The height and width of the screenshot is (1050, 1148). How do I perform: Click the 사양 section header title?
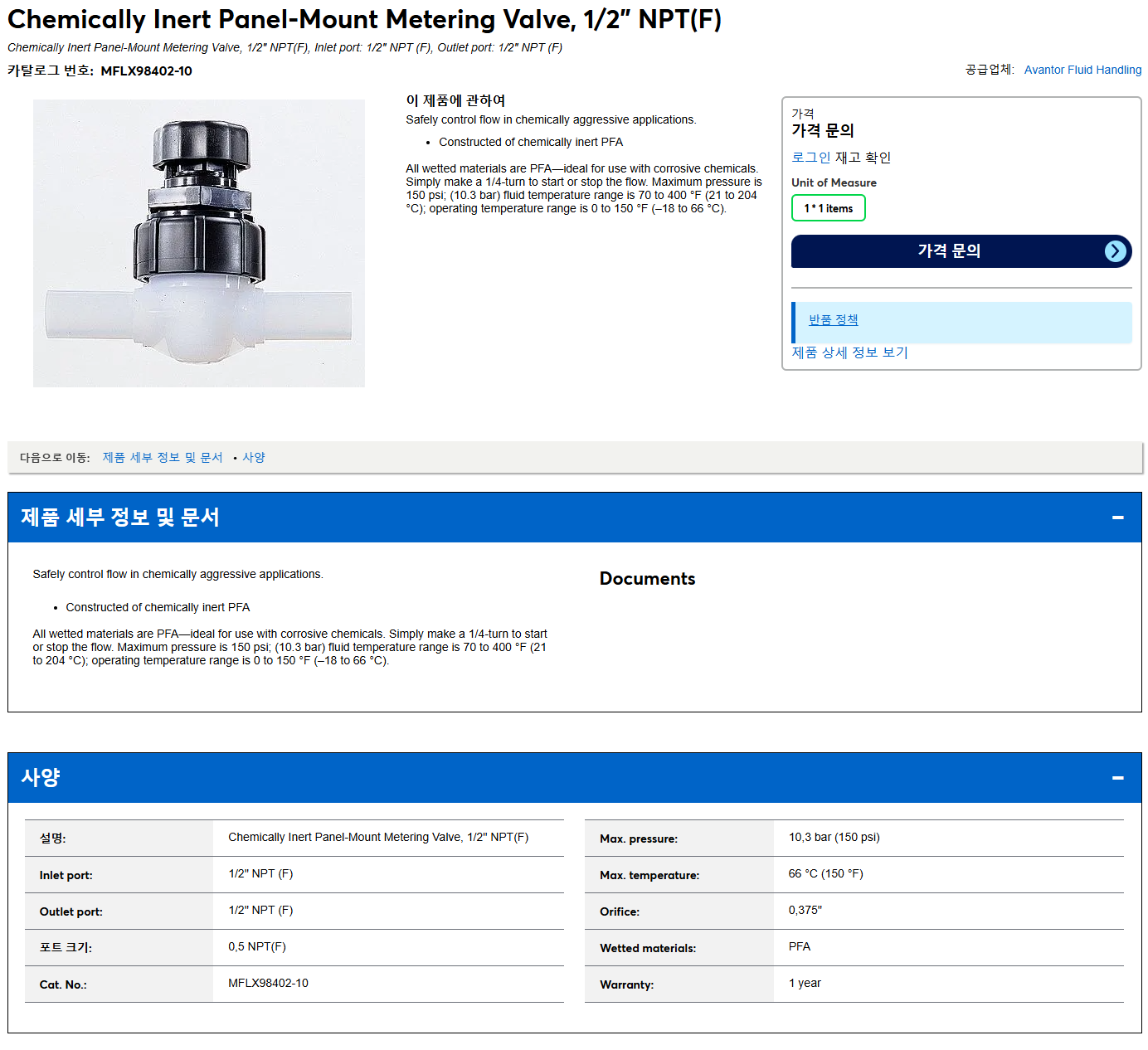click(x=41, y=778)
